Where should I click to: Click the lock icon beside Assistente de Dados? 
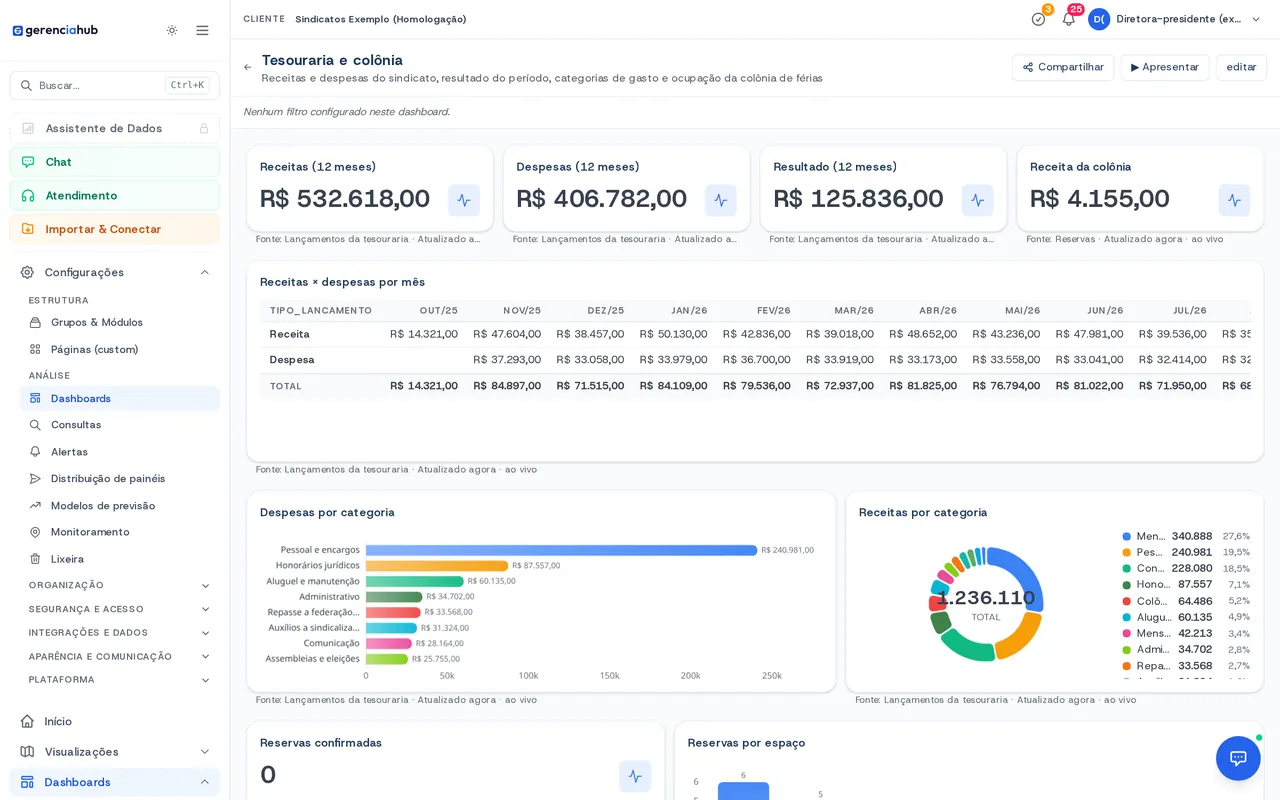(x=204, y=128)
